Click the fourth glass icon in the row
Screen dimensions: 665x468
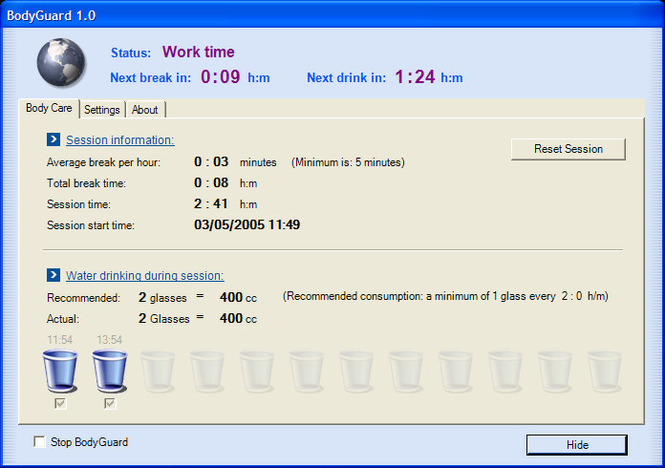coord(207,371)
